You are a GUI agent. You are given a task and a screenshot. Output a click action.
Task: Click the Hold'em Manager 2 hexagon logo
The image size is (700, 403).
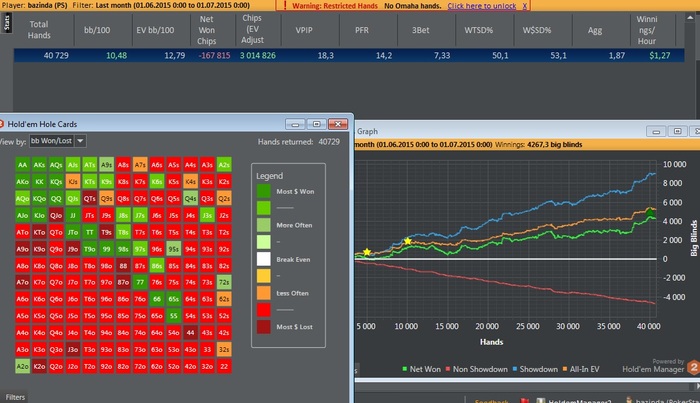tap(693, 368)
